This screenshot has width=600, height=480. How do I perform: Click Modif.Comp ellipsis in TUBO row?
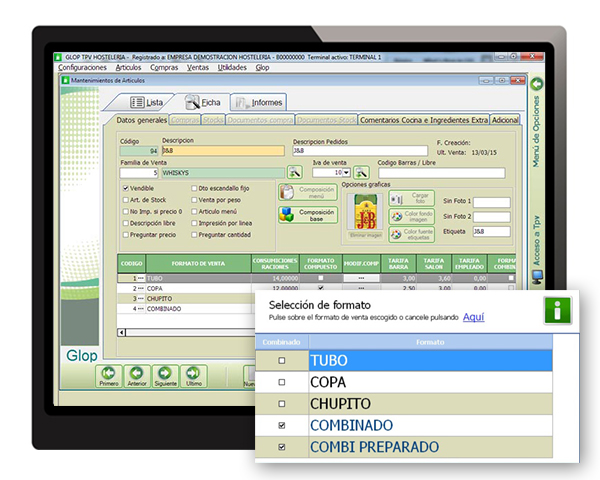[361, 278]
